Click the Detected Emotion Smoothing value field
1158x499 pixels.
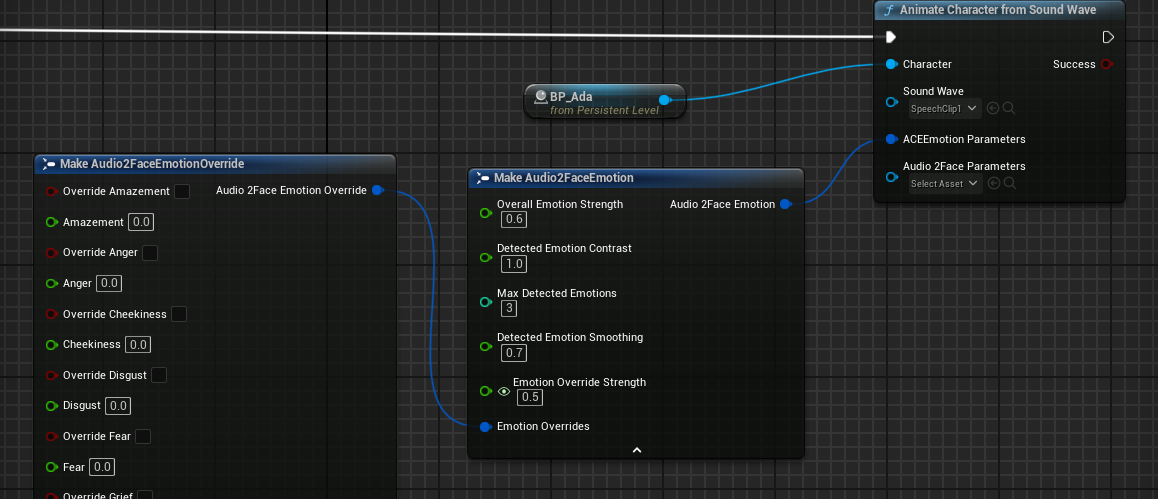pos(515,353)
